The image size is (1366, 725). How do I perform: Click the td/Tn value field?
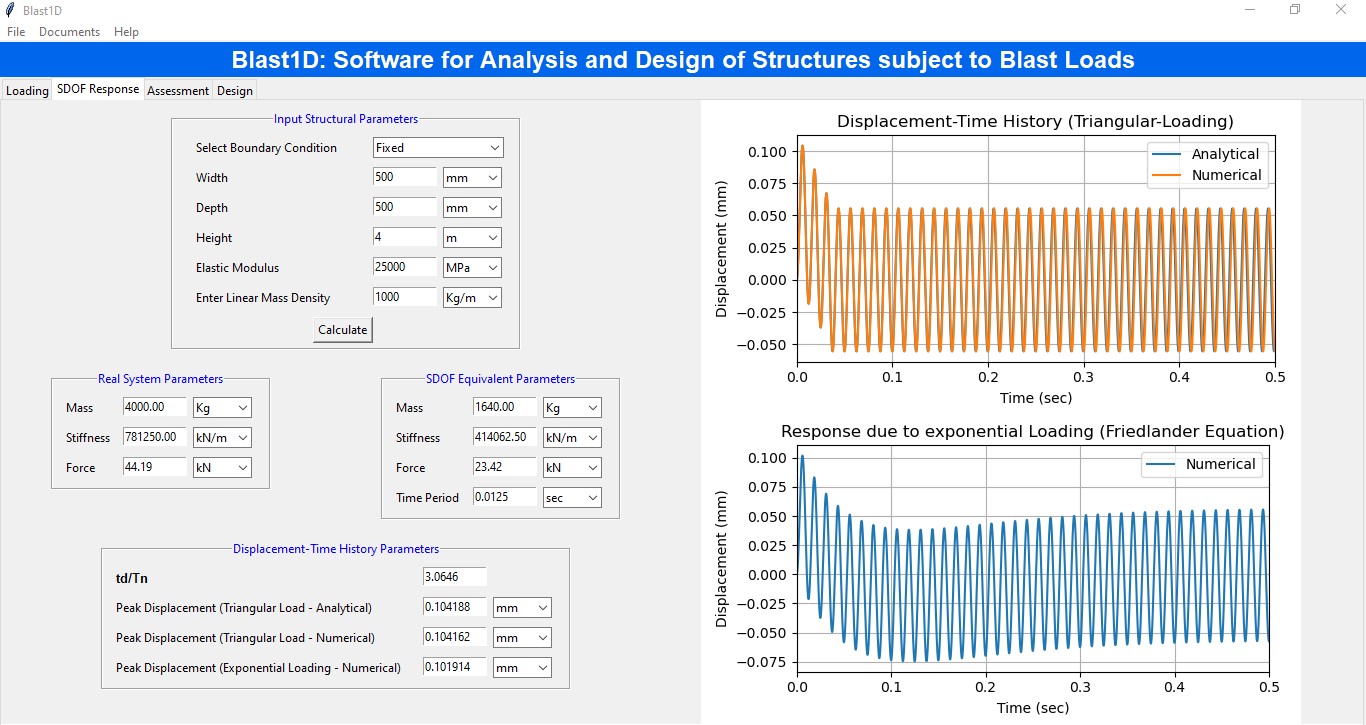point(455,577)
